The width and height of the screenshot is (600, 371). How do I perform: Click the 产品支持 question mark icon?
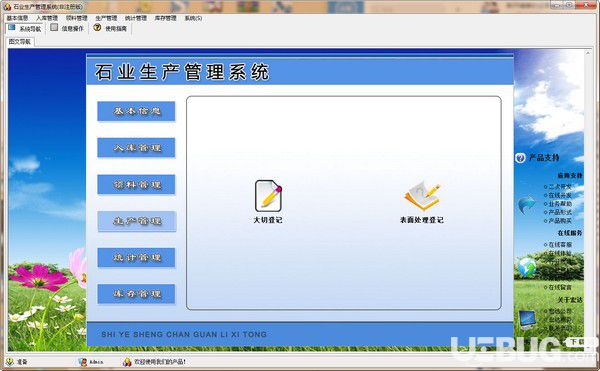coord(520,158)
